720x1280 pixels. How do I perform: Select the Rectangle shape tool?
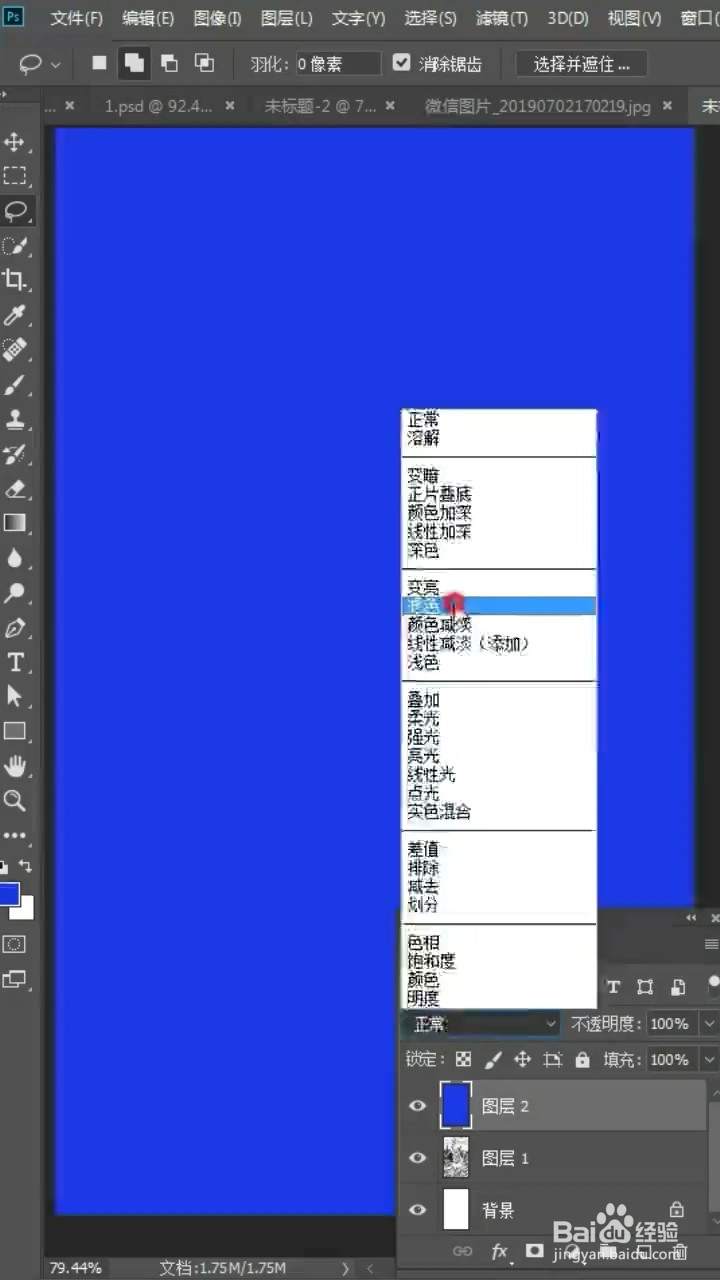click(15, 731)
